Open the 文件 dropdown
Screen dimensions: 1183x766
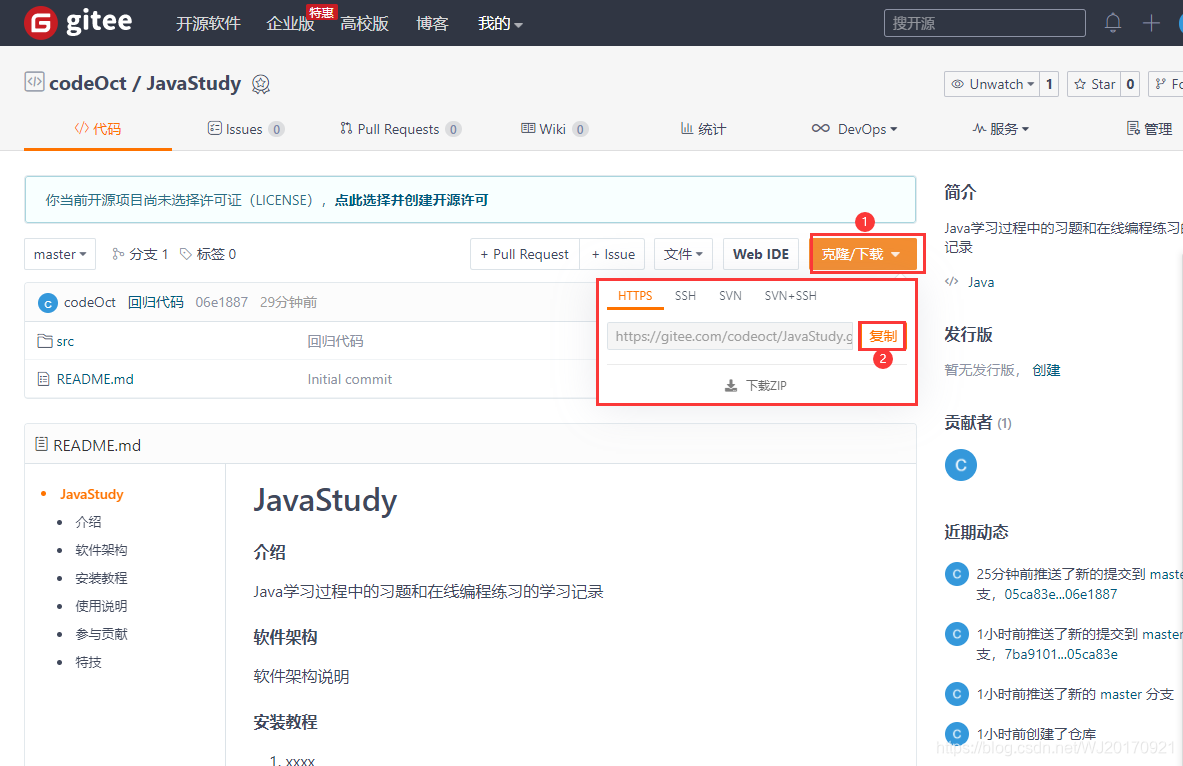[683, 254]
